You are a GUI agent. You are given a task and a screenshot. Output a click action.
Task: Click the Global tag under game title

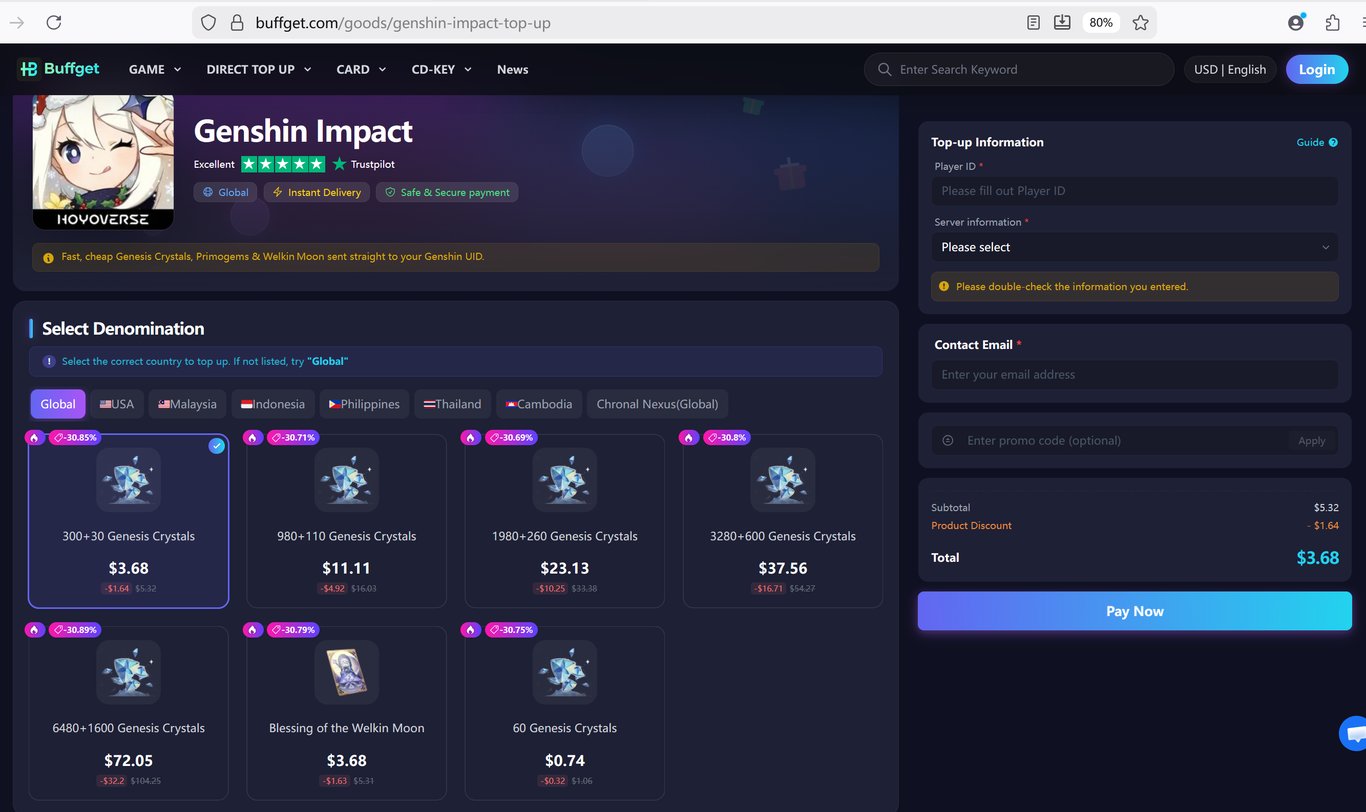point(226,192)
